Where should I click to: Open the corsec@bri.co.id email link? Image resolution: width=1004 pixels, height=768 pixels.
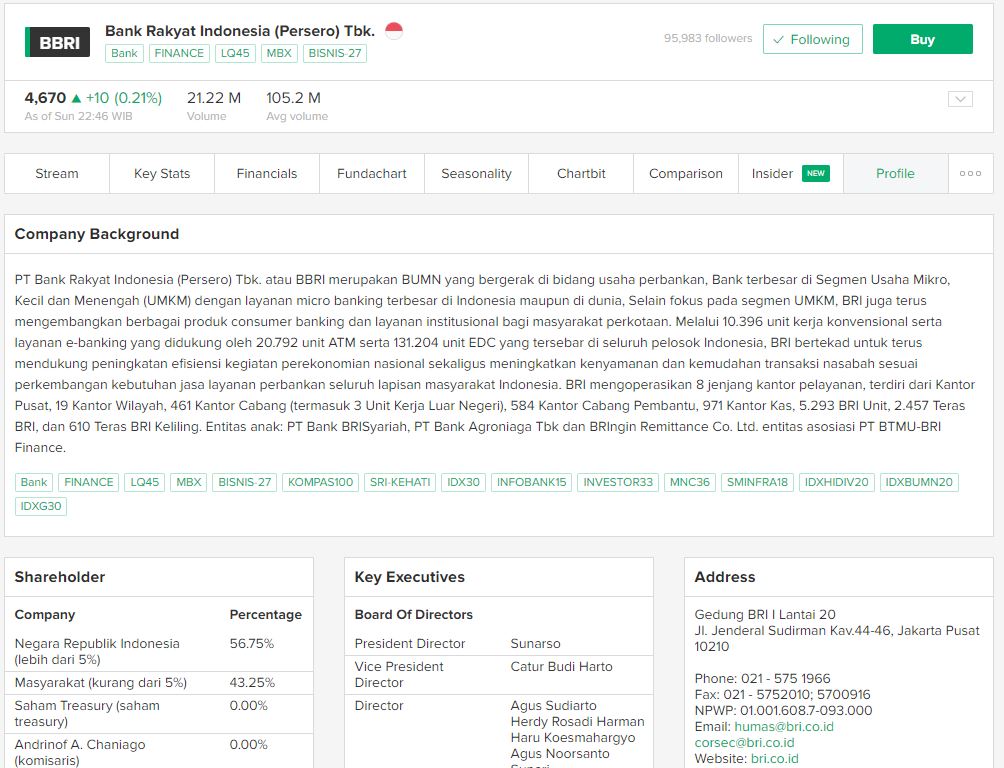744,742
